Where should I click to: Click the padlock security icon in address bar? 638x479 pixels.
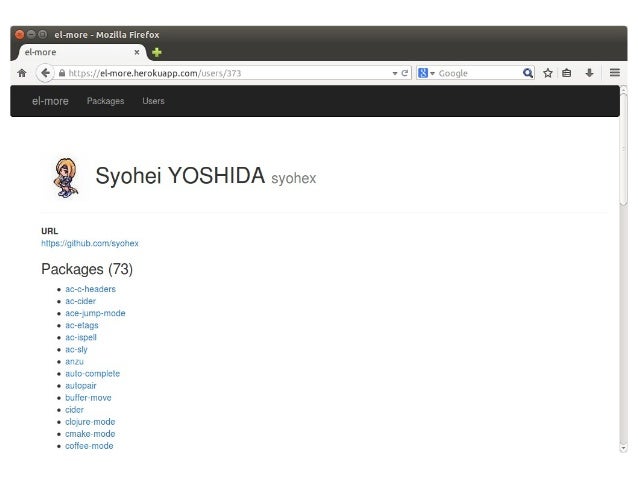click(x=62, y=73)
